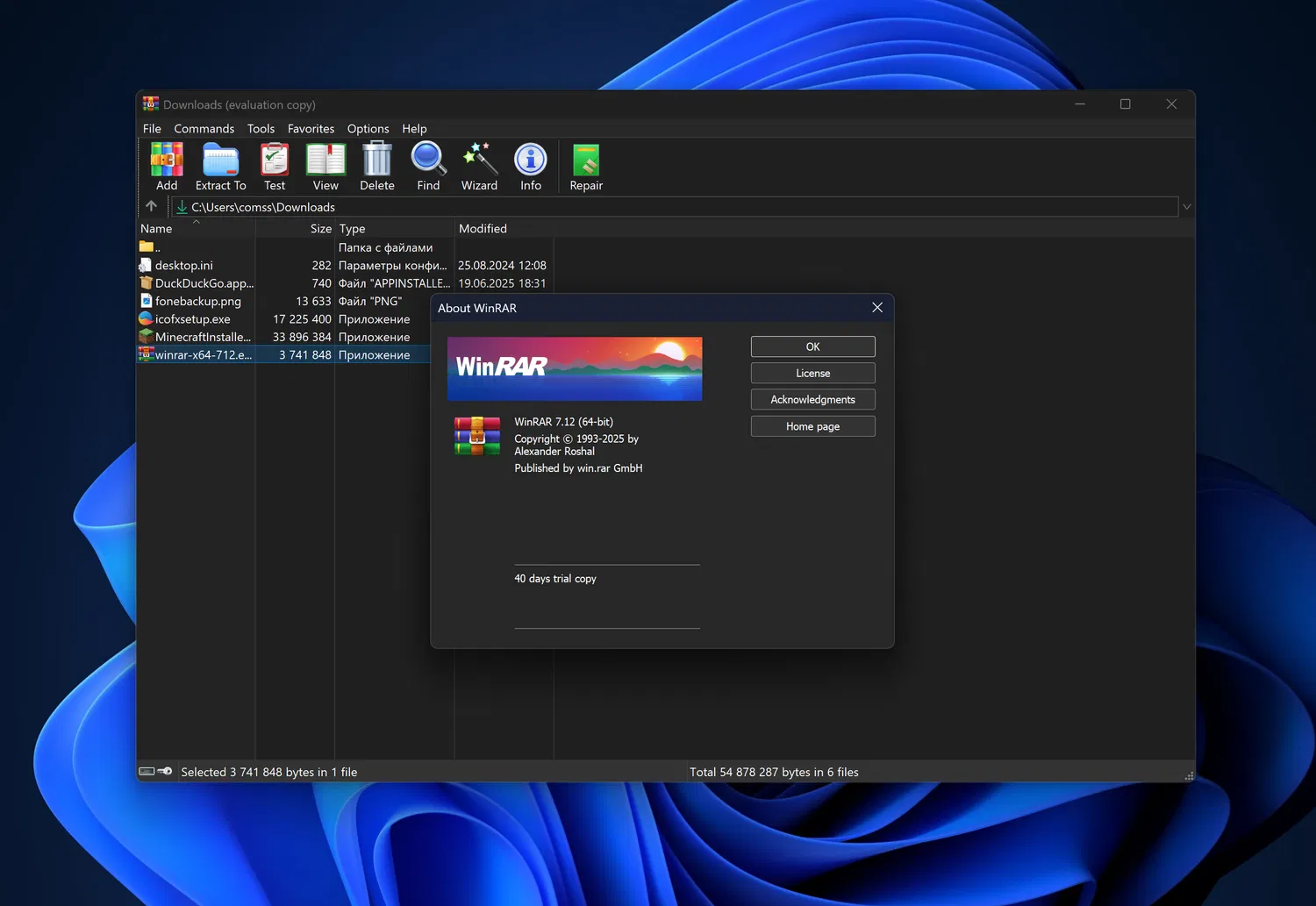Open the Commands menu
This screenshot has height=906, width=1316.
[x=204, y=129]
